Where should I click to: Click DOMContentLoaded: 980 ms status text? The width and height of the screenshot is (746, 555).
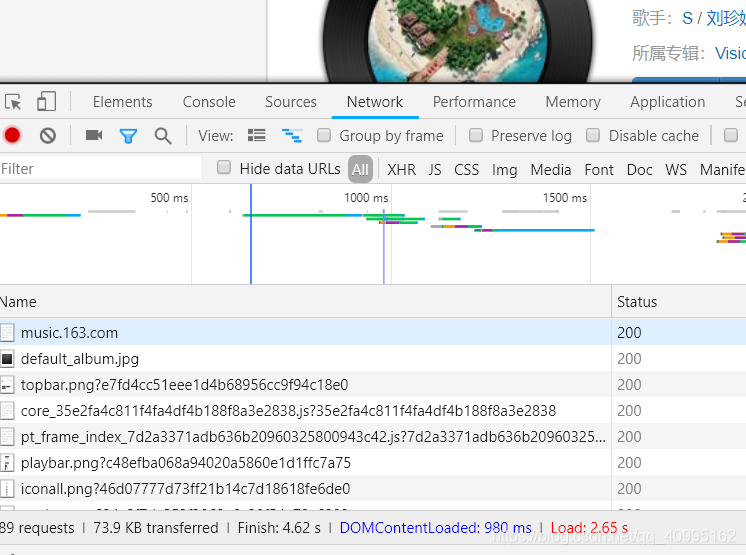[435, 527]
